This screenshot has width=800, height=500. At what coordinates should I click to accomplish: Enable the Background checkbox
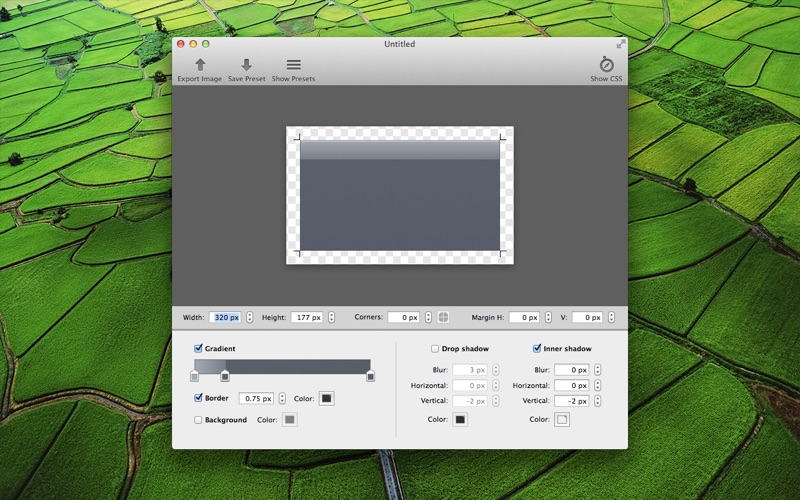199,420
